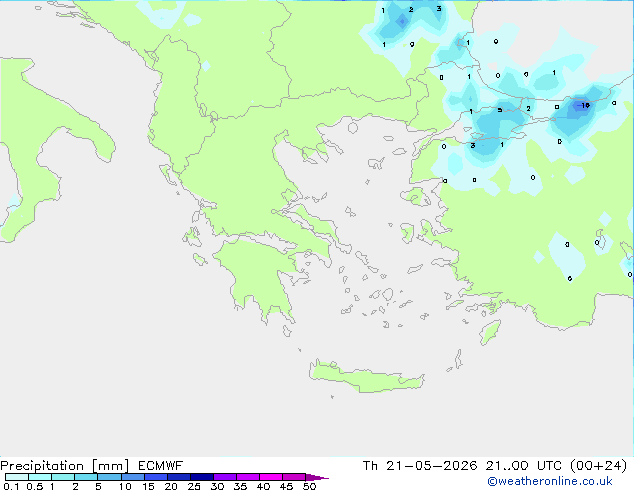Select the legend swatch between 20 and 25
634x490 pixels.
[x=179, y=477]
